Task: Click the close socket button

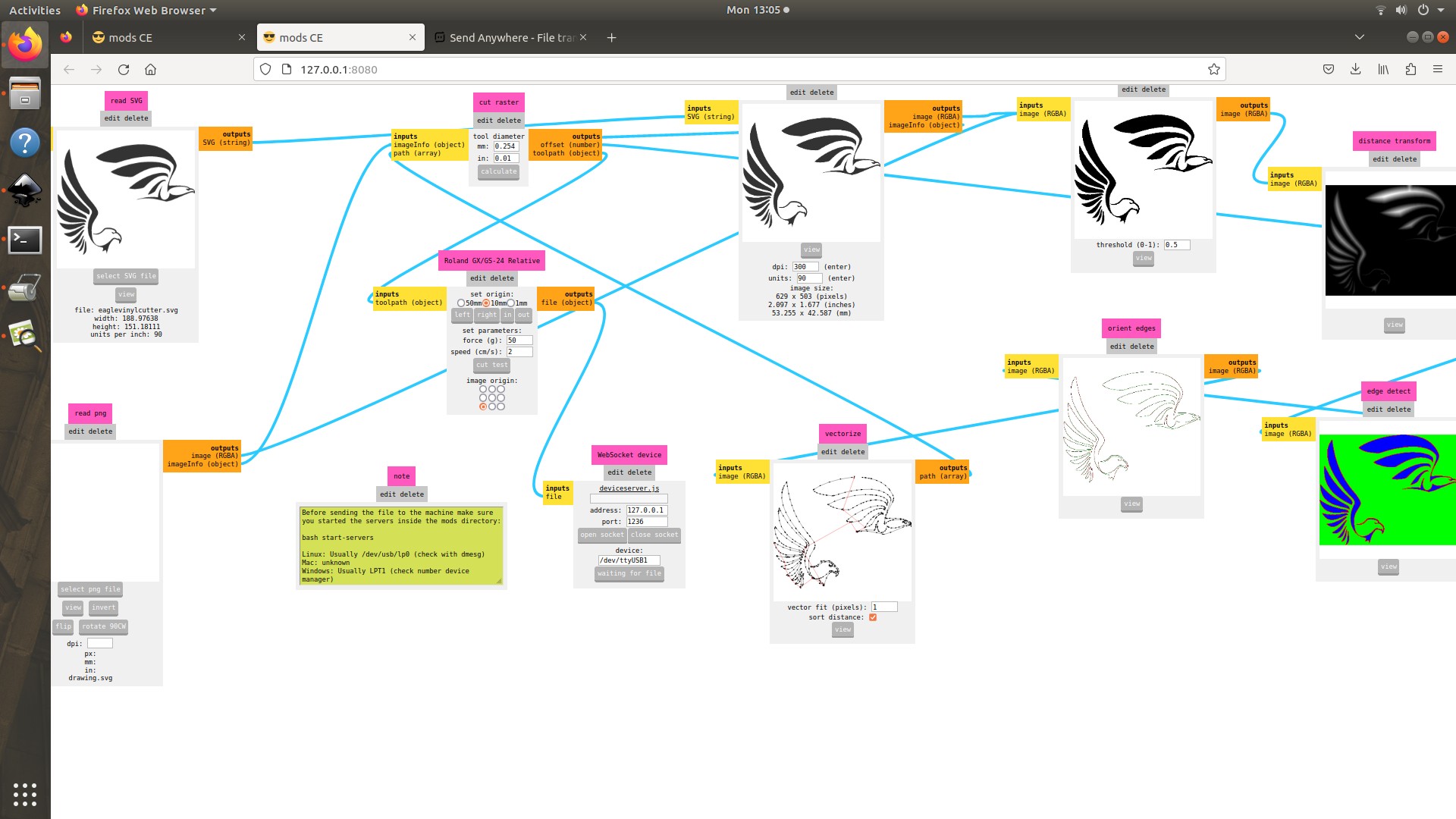Action: 654,535
